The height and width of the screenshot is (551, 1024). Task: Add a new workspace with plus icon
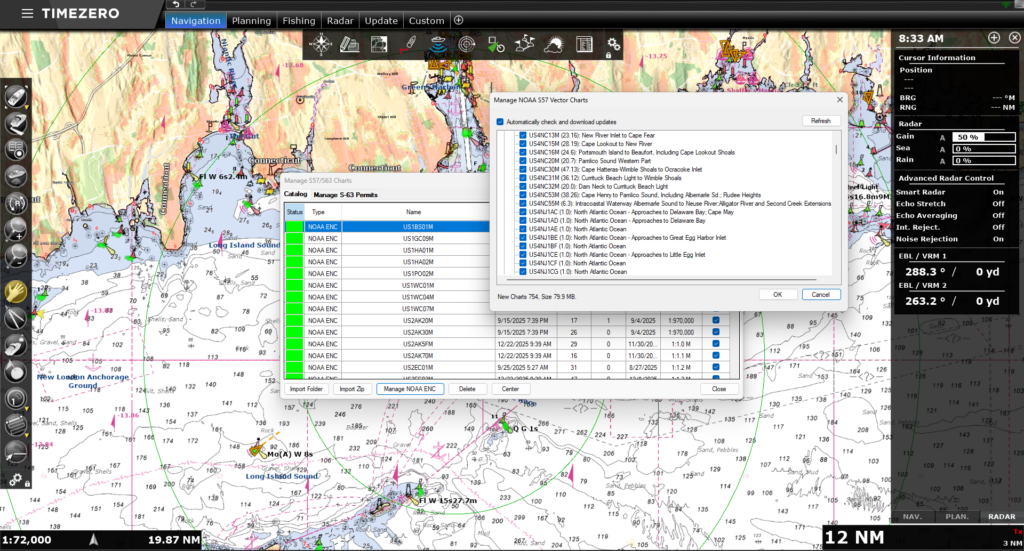pyautogui.click(x=459, y=20)
